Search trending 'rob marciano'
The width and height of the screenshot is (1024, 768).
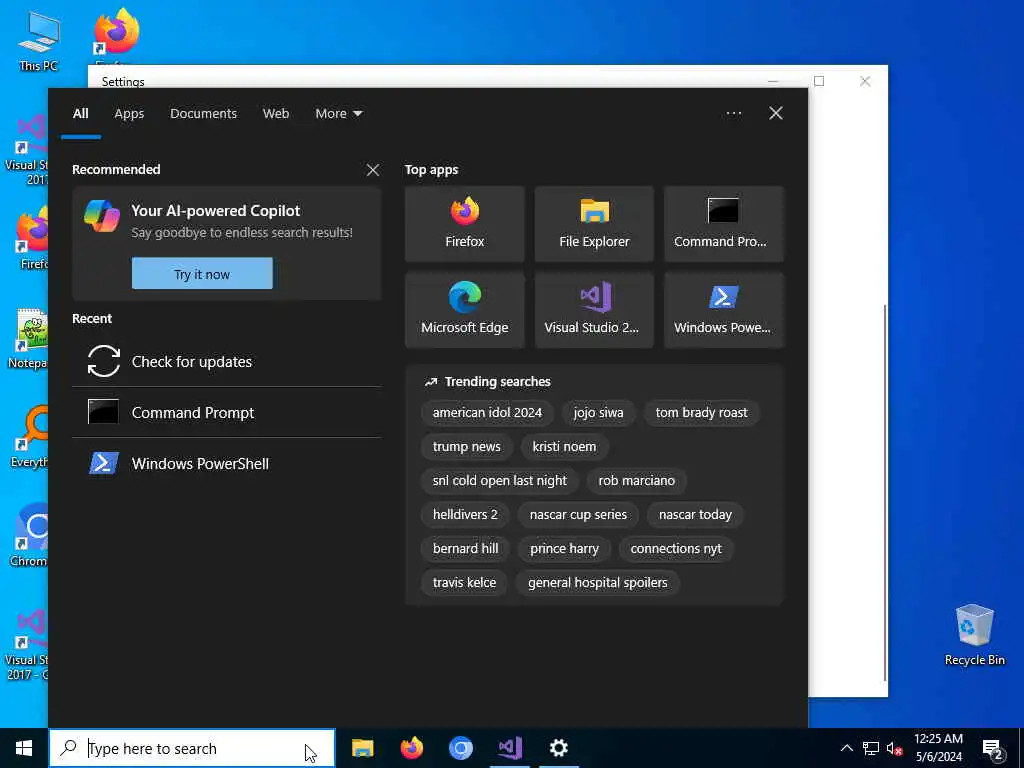637,481
